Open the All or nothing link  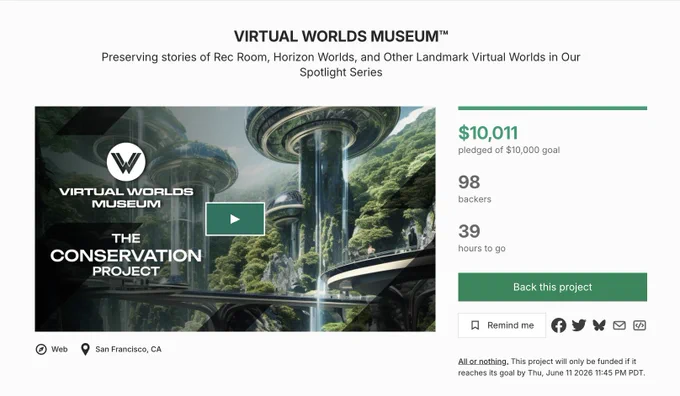[483, 361]
